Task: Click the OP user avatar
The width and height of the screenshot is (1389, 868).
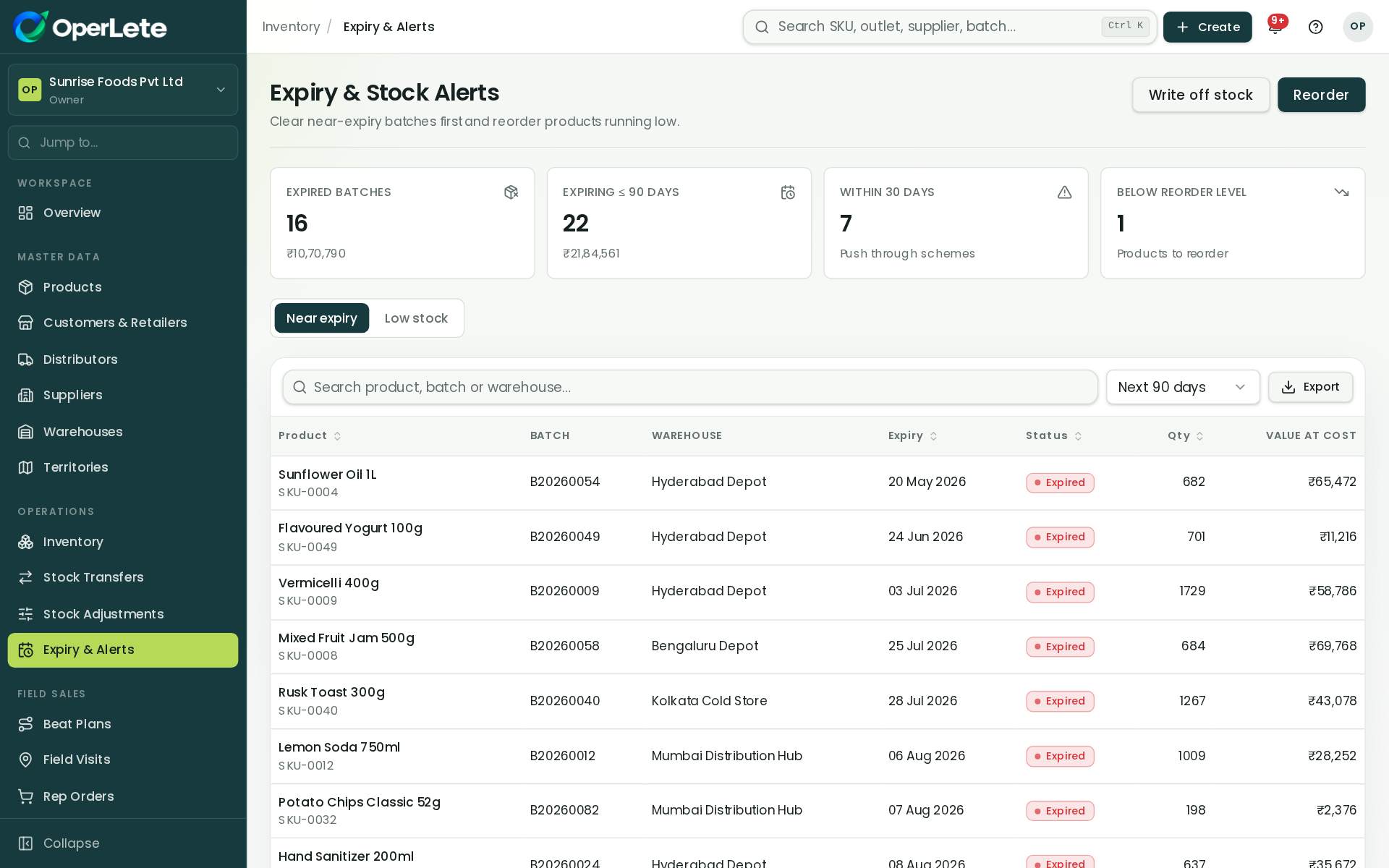Action: tap(1358, 27)
